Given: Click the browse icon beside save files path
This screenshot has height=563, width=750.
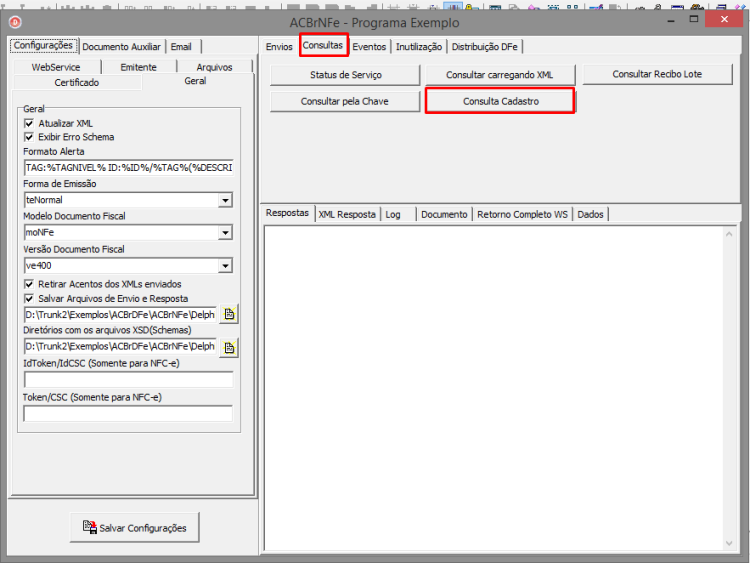Looking at the screenshot, I should (x=229, y=314).
